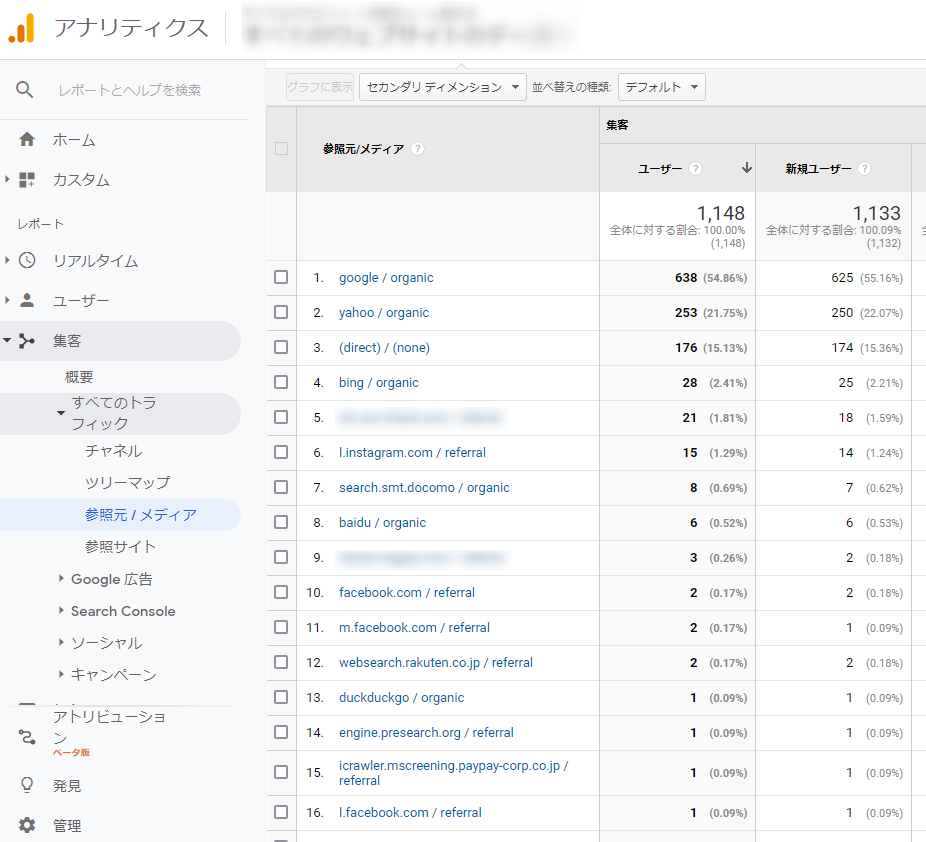Open the google / organic link

(386, 278)
